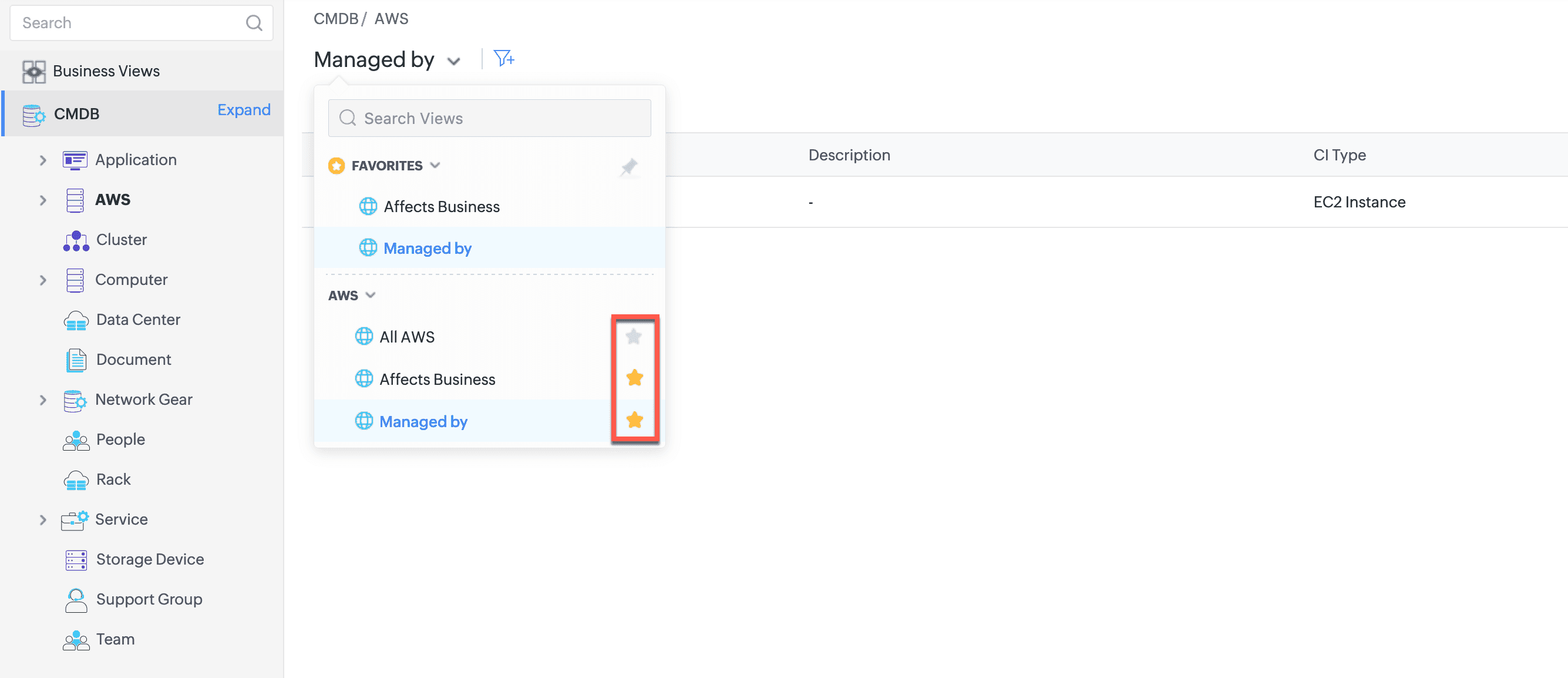Select Data Center in the sidebar

pos(137,319)
